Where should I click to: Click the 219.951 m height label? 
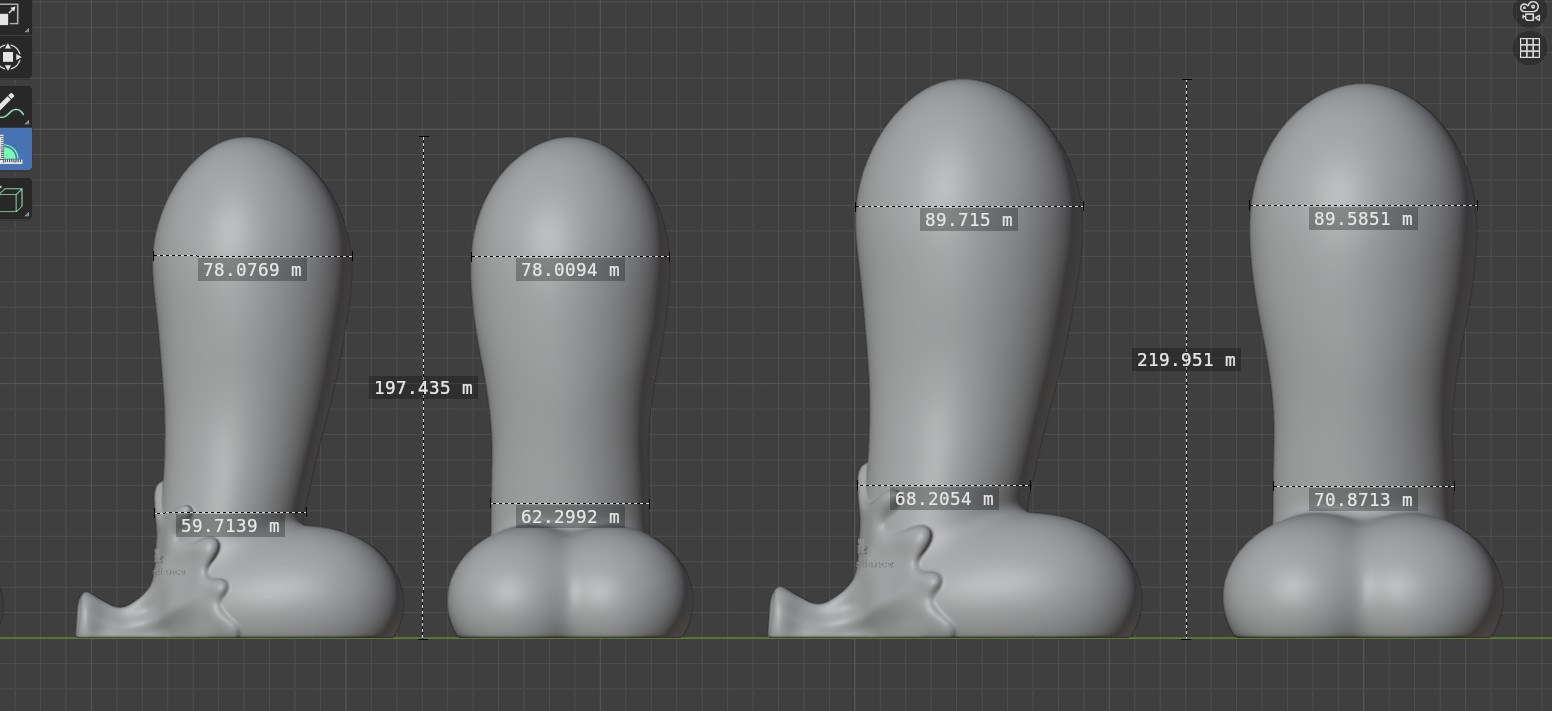[1186, 360]
